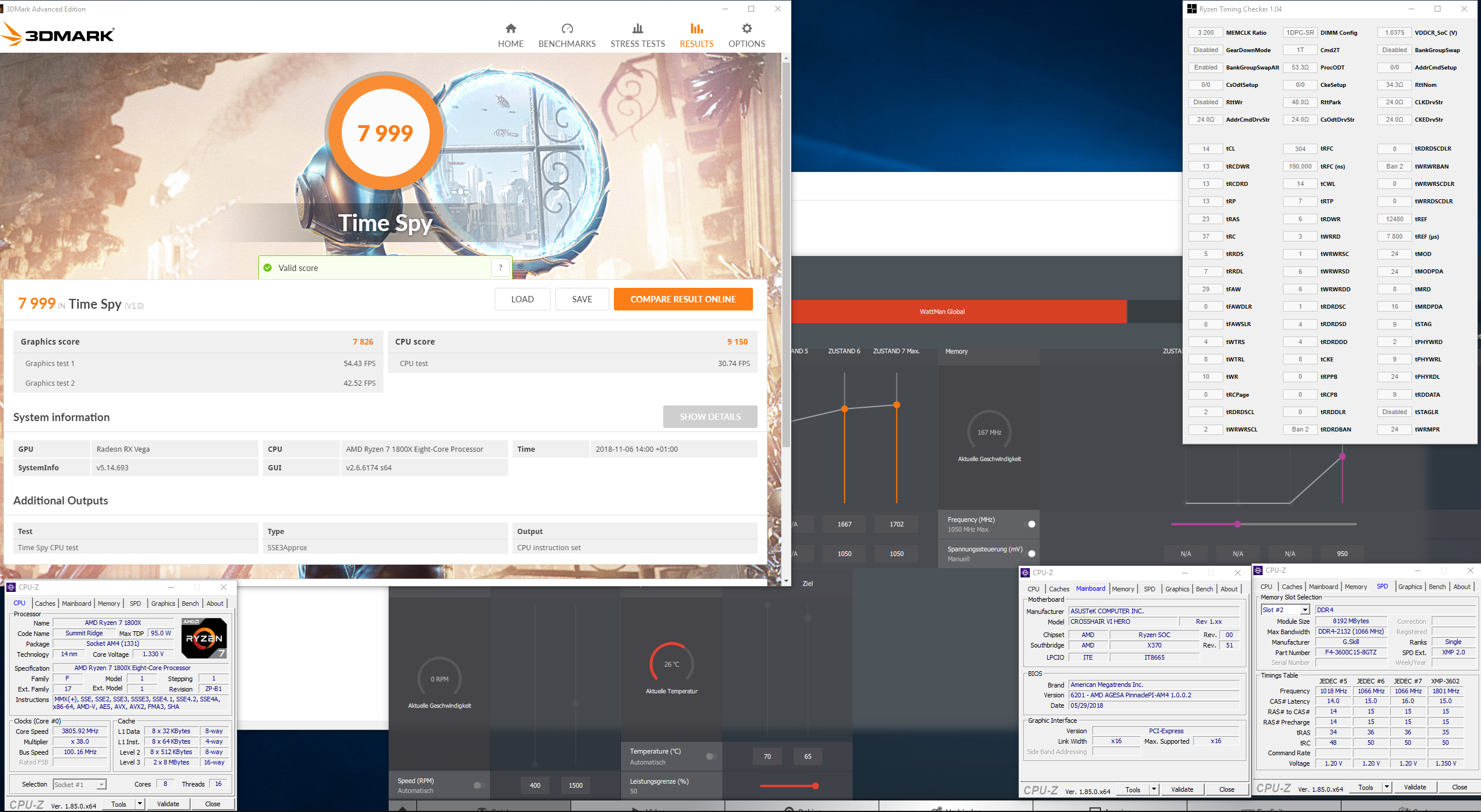Click the Show Details button
1481x812 pixels.
click(x=710, y=417)
